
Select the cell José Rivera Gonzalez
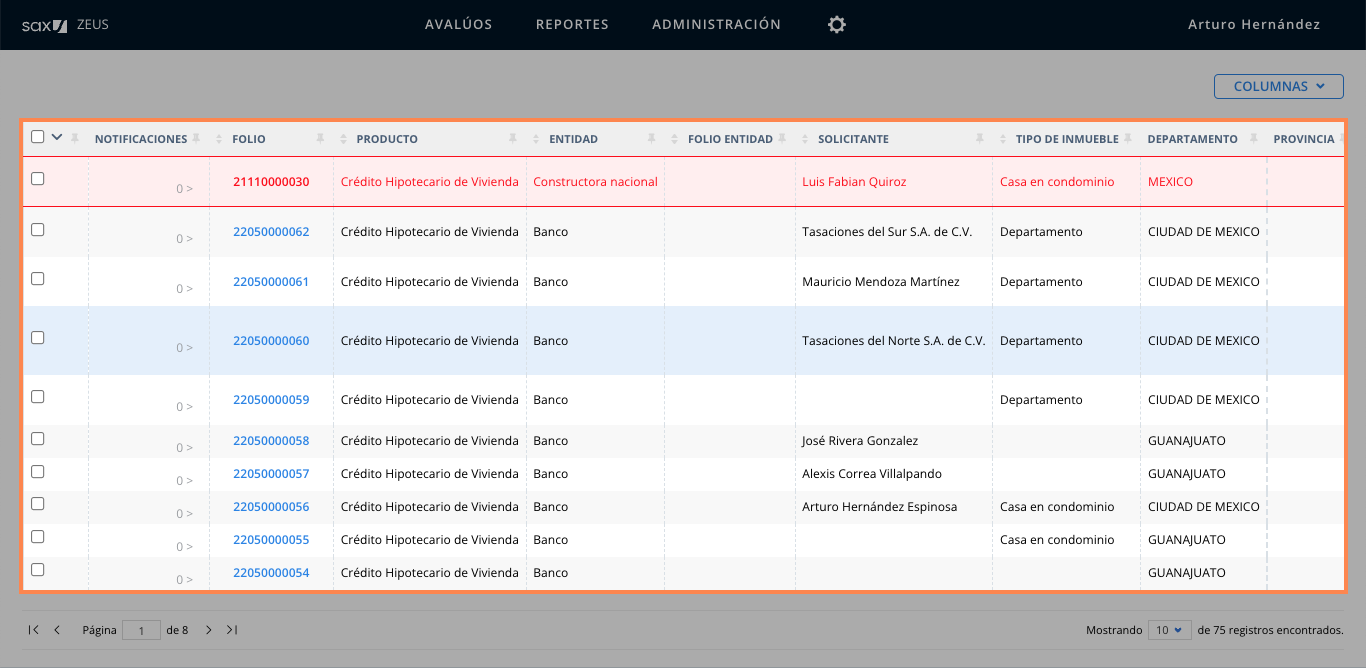[859, 440]
